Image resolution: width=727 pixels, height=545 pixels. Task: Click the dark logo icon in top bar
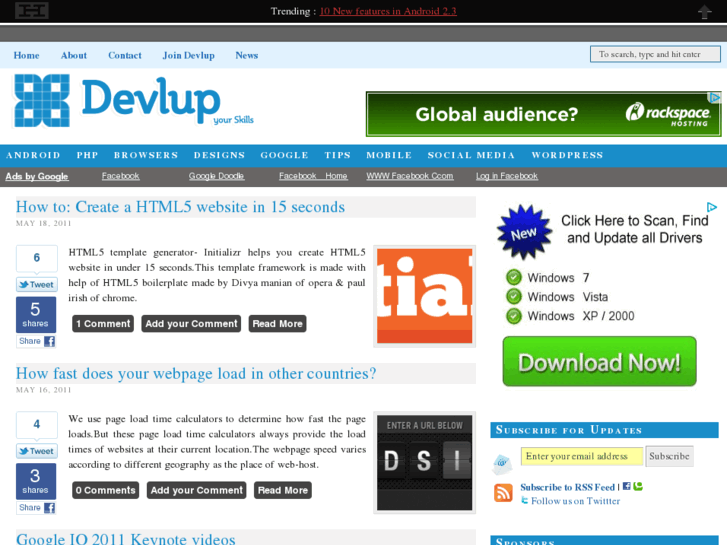[x=32, y=10]
